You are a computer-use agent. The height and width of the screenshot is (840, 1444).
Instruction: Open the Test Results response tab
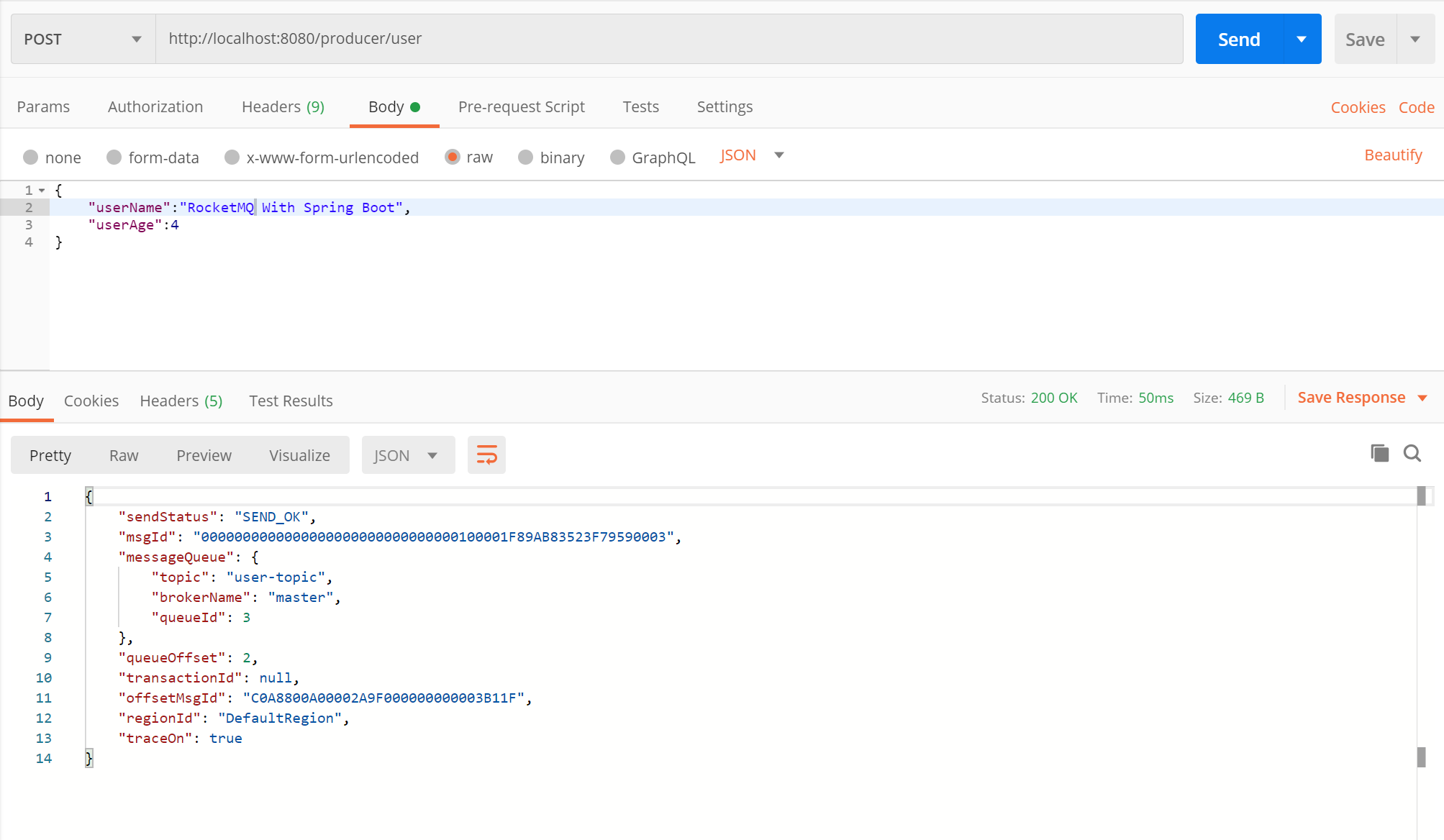coord(291,401)
